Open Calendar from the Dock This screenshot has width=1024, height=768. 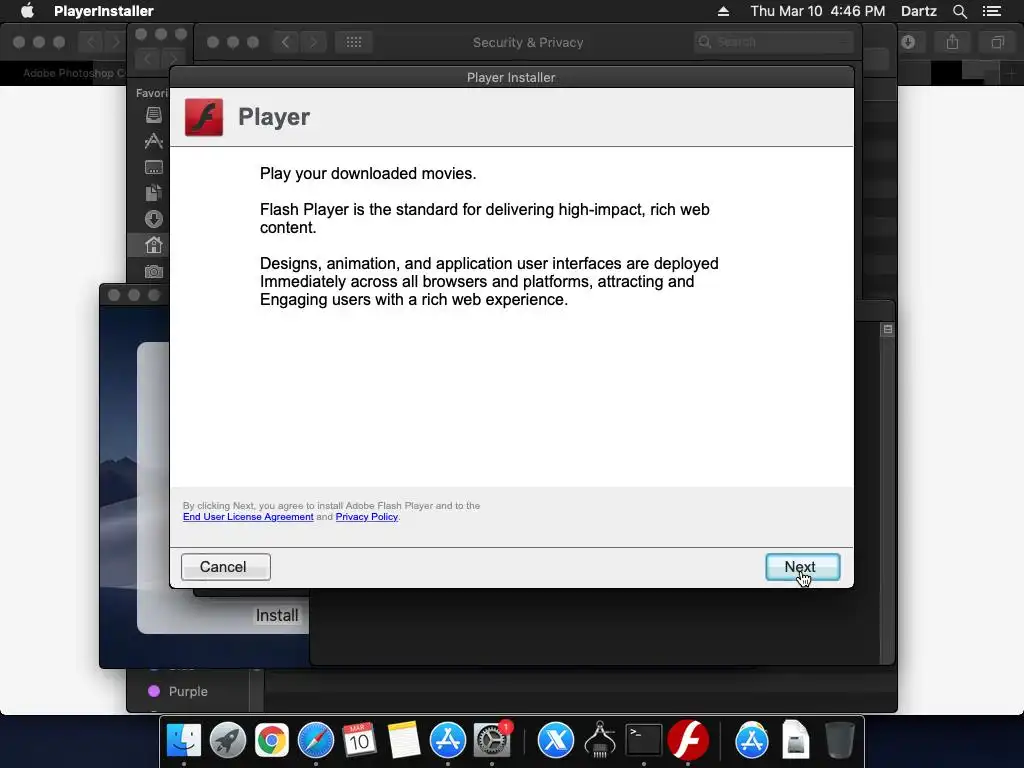coord(359,741)
